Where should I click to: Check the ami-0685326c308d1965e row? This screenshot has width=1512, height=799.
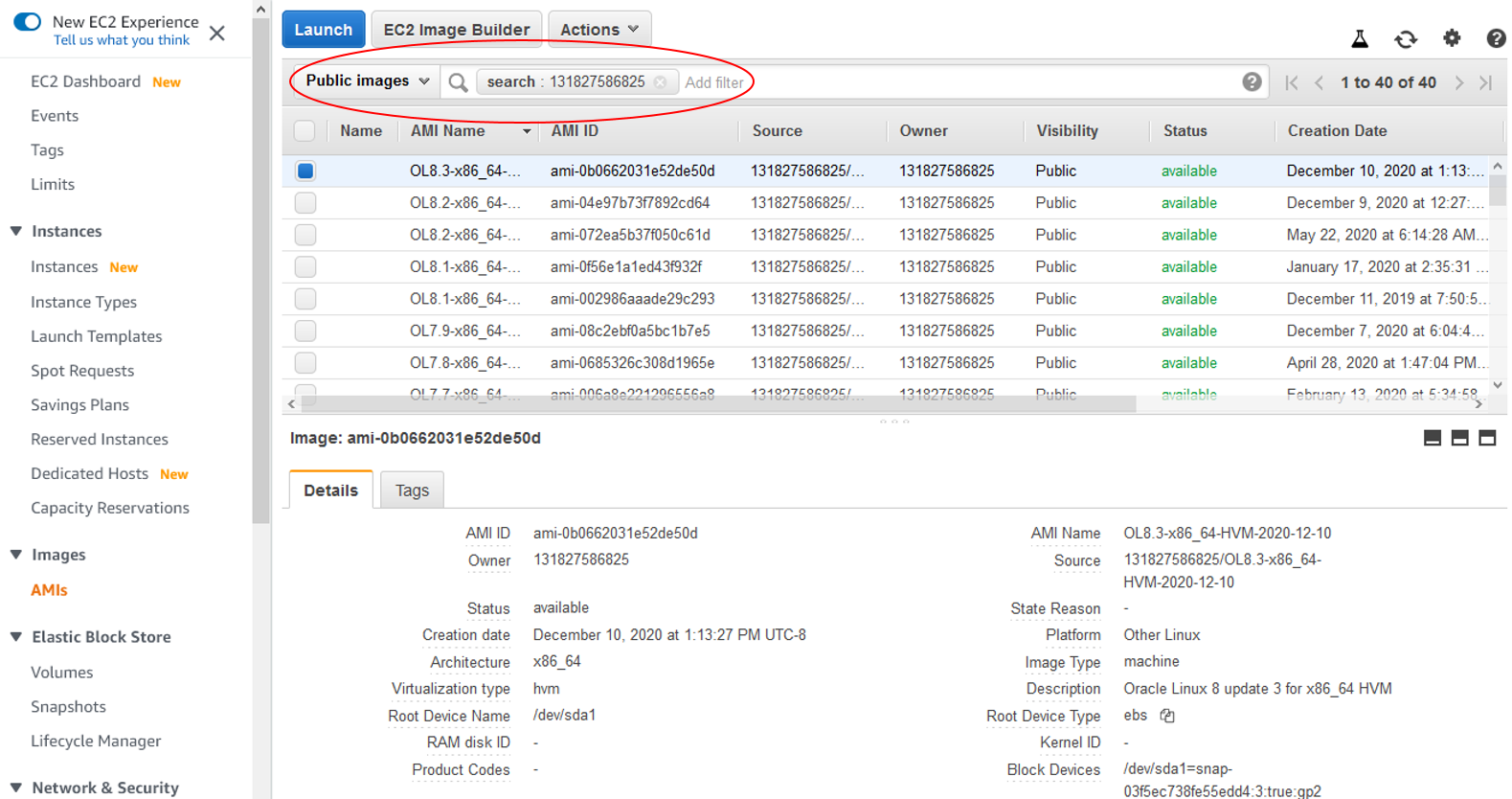pyautogui.click(x=305, y=363)
